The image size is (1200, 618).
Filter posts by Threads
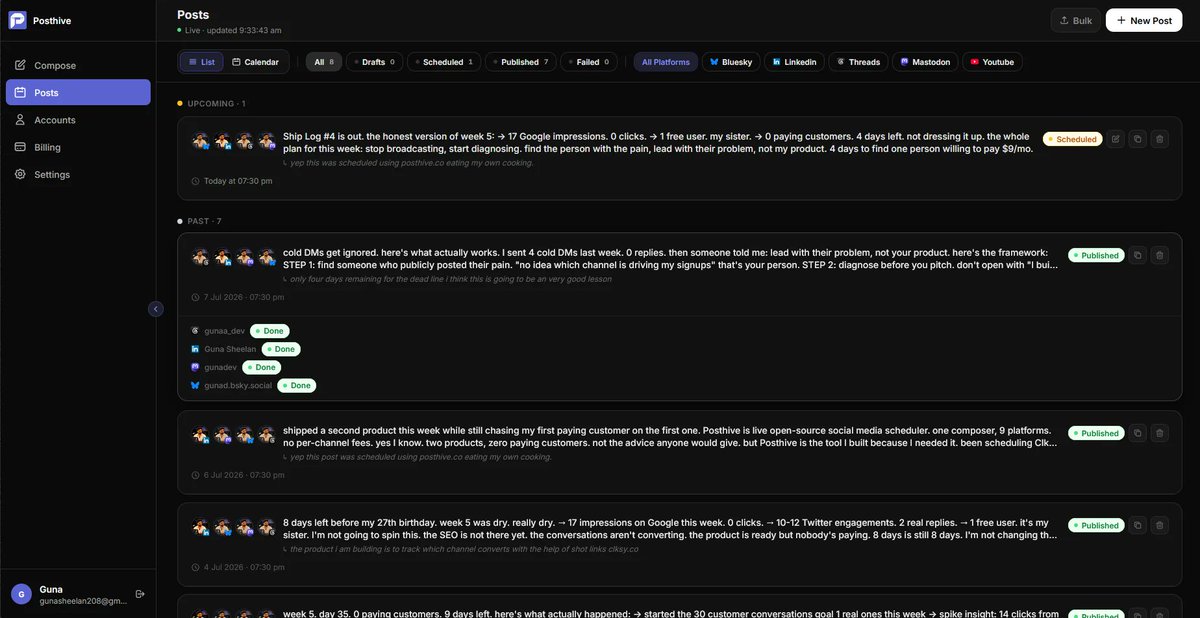859,62
